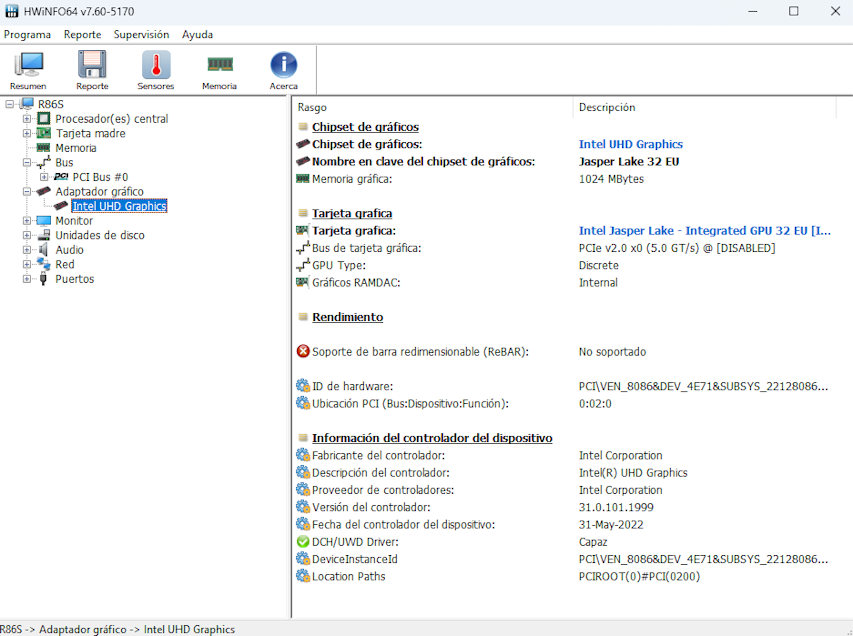Click the gear icon beside Location Paths
This screenshot has height=636, width=853.
(303, 576)
